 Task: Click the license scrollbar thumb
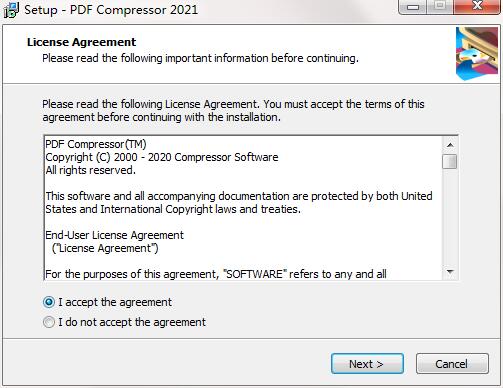[450, 162]
